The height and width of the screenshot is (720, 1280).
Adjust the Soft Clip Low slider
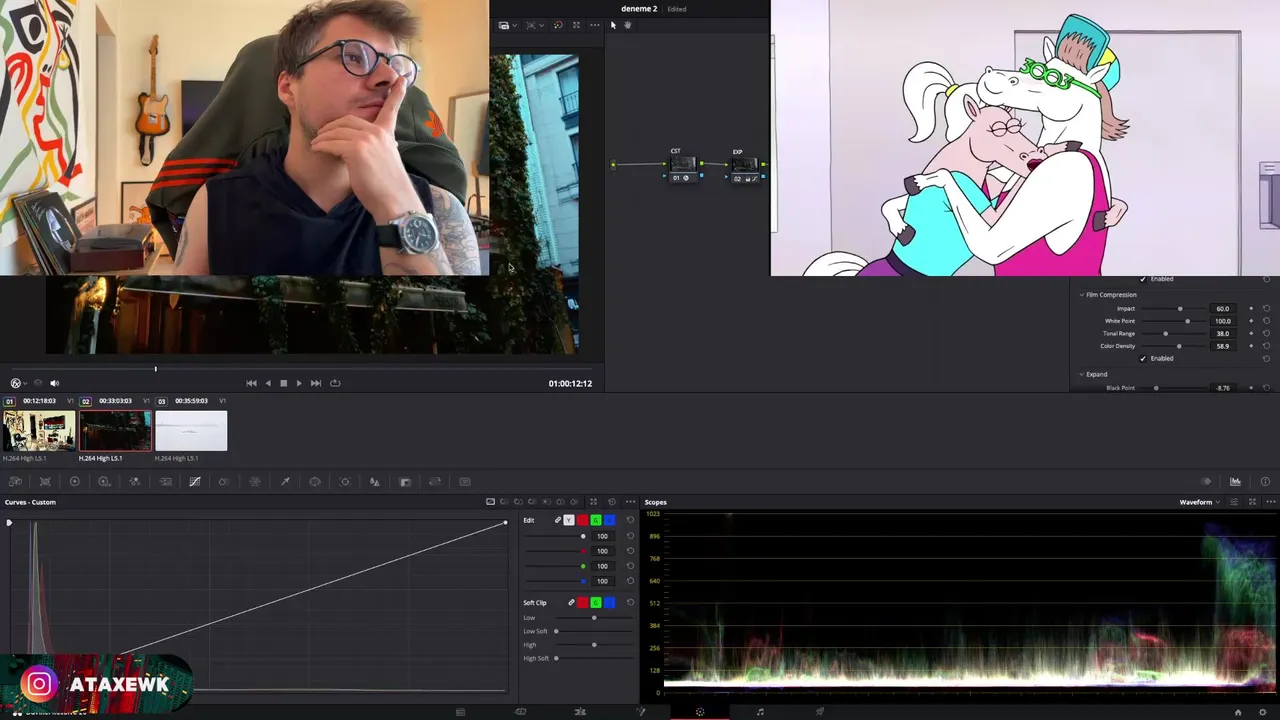tap(594, 618)
